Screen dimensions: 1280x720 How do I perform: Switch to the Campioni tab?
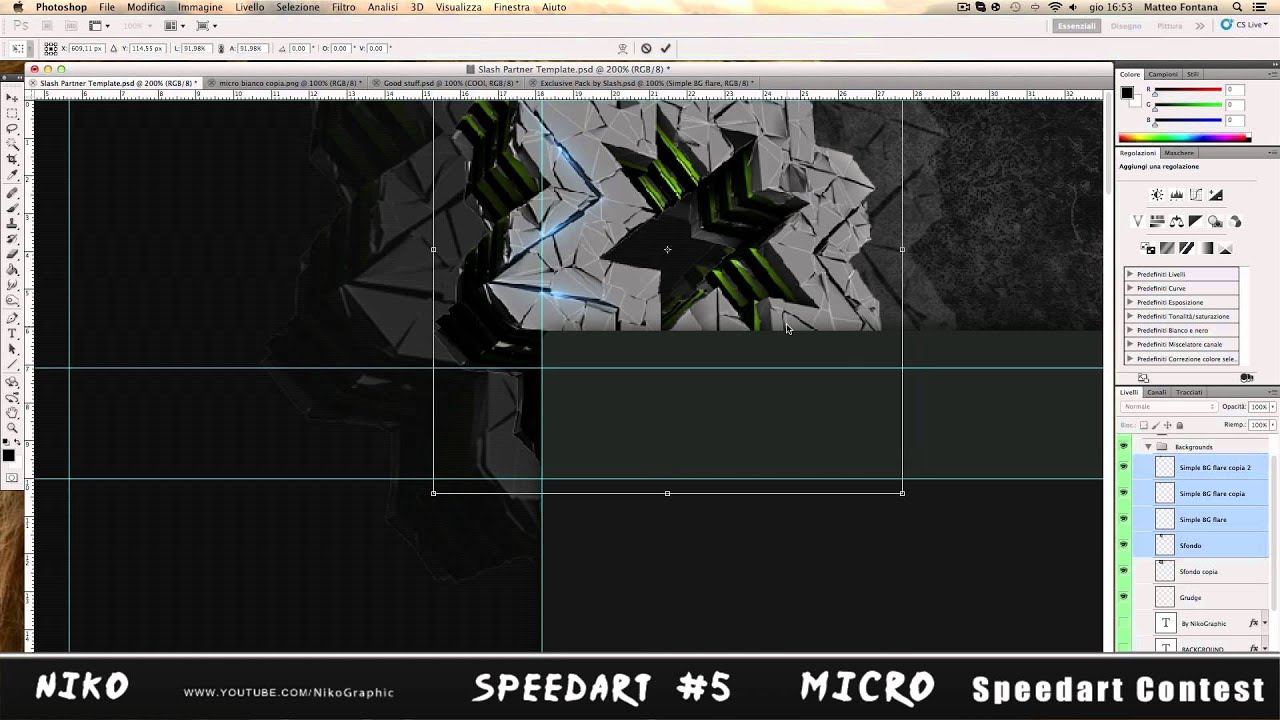(1163, 74)
